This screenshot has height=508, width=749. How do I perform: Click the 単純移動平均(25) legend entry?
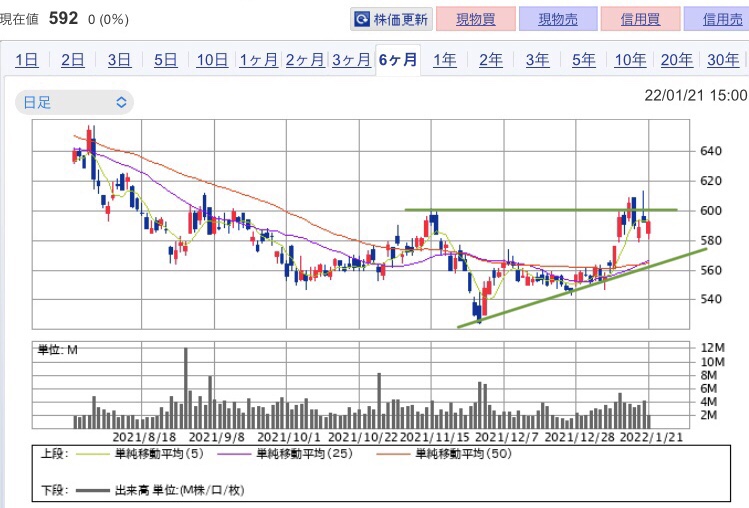point(285,454)
